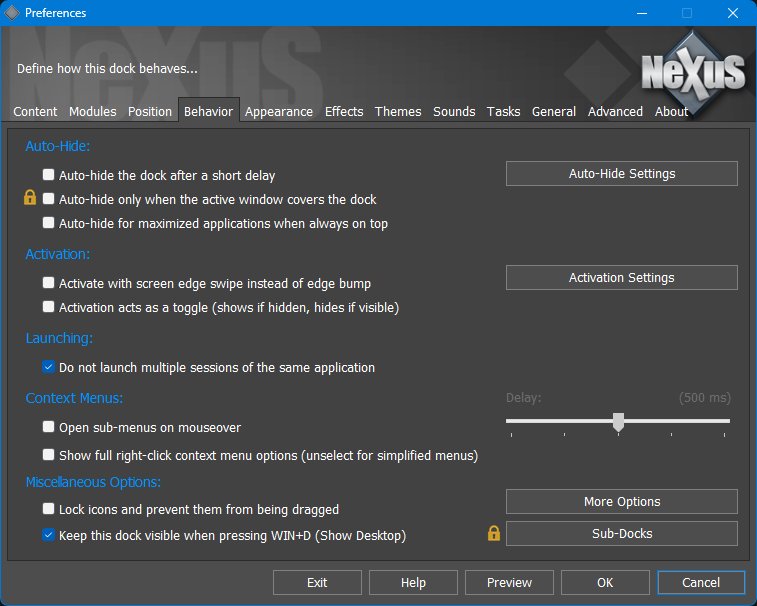Select the Behavior tab
This screenshot has height=606, width=757.
click(209, 112)
